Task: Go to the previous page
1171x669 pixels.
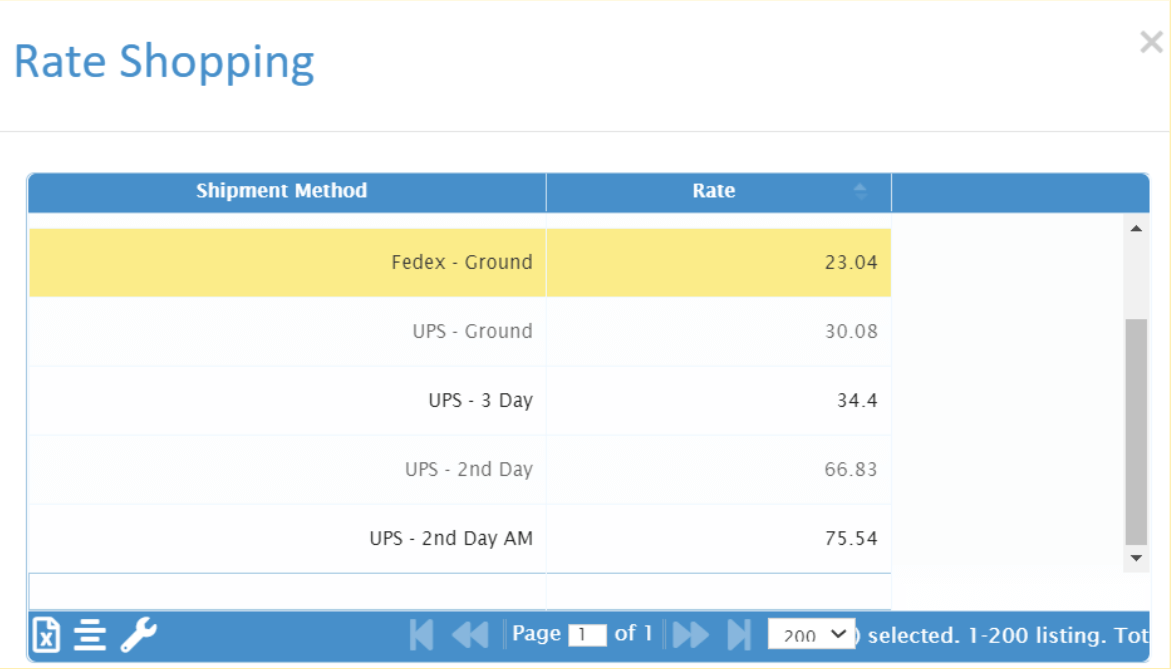Action: pyautogui.click(x=470, y=635)
